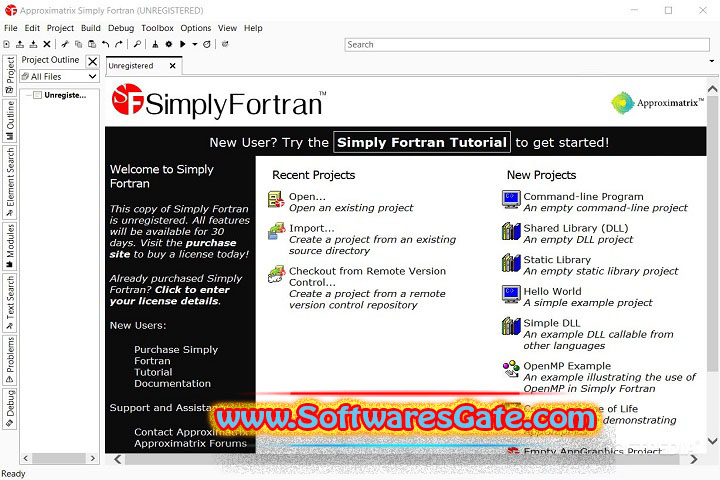Select the Unregiste... project tree item
The image size is (720, 480).
(65, 95)
